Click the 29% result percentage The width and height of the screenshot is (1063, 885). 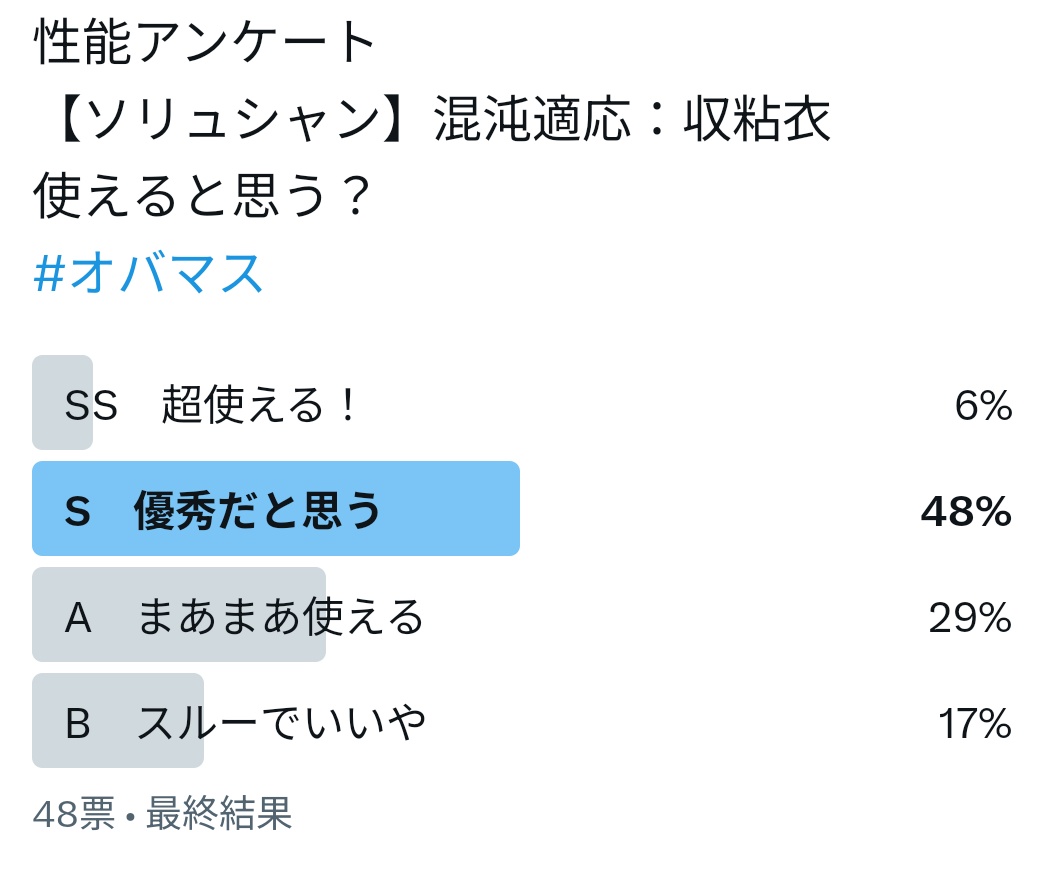[x=969, y=618]
